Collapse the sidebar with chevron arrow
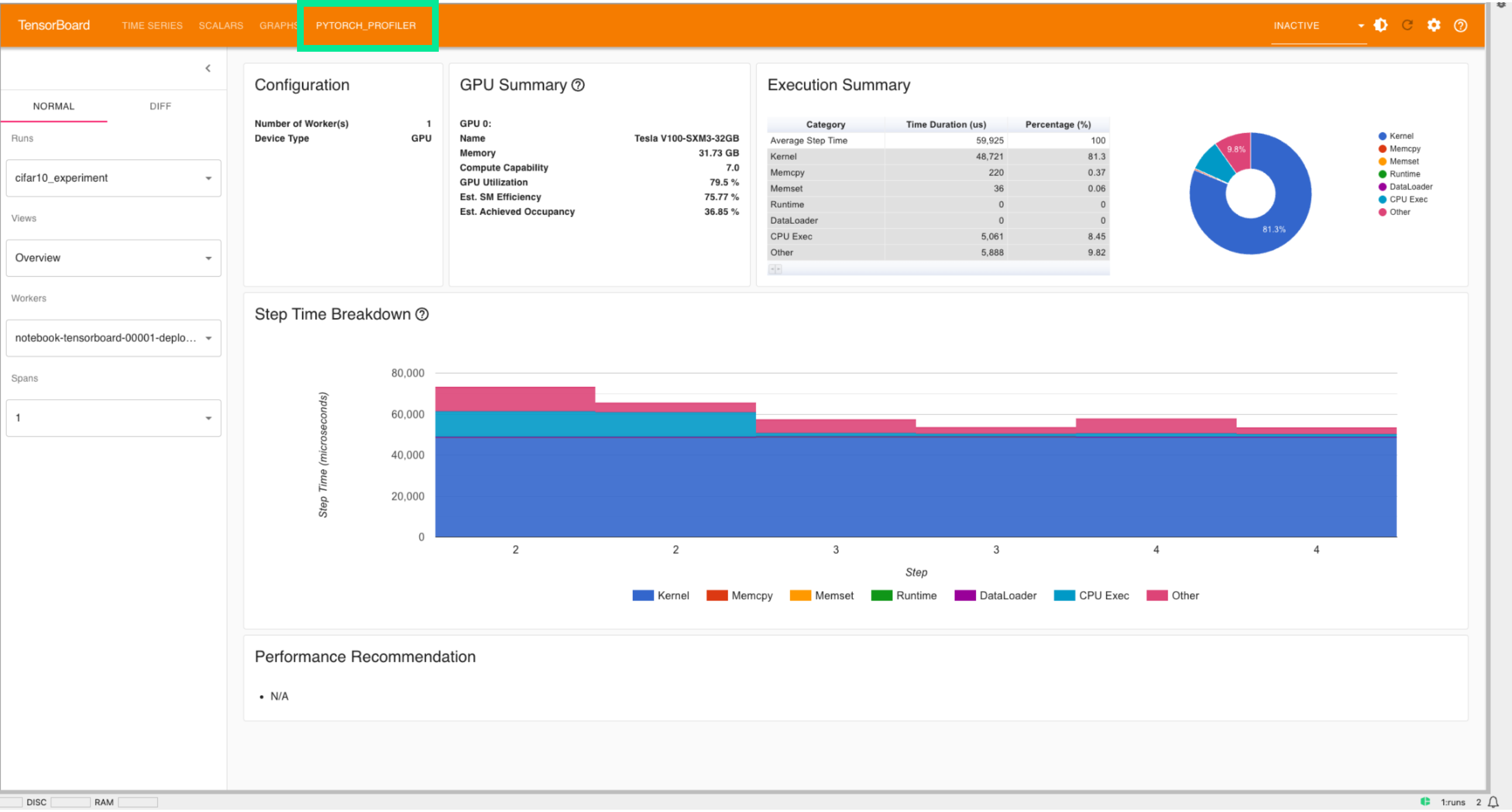The height and width of the screenshot is (812, 1512). [x=208, y=69]
